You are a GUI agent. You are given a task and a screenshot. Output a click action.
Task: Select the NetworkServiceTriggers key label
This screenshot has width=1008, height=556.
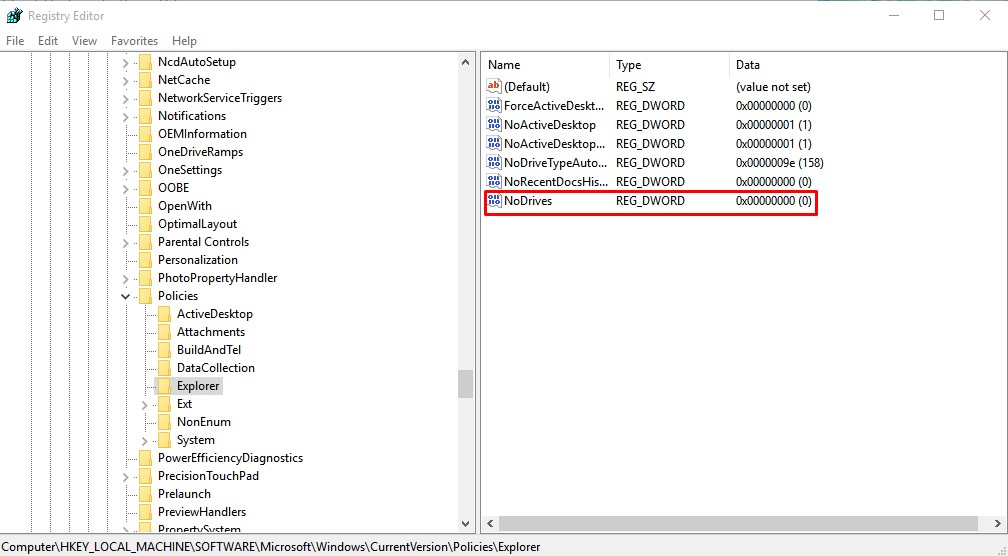click(220, 98)
